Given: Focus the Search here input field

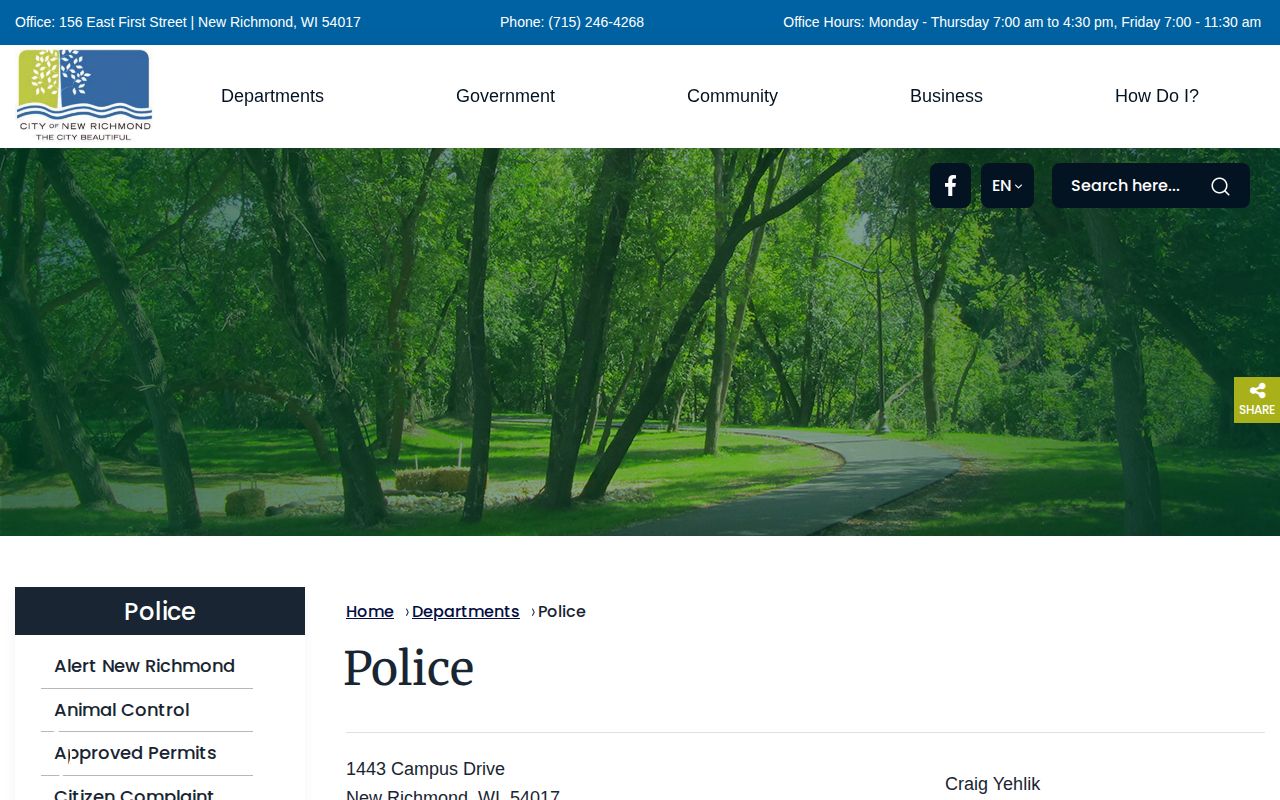Looking at the screenshot, I should [1128, 186].
